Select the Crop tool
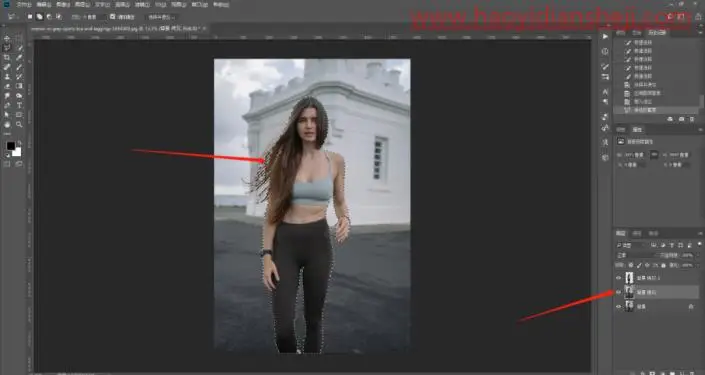Screen dimensions: 705x375 (x=7, y=58)
